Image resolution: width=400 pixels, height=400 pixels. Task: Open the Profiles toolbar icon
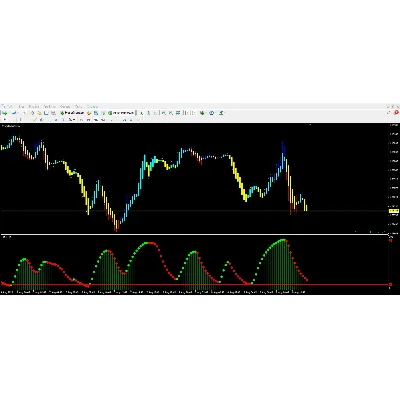[x=14, y=113]
